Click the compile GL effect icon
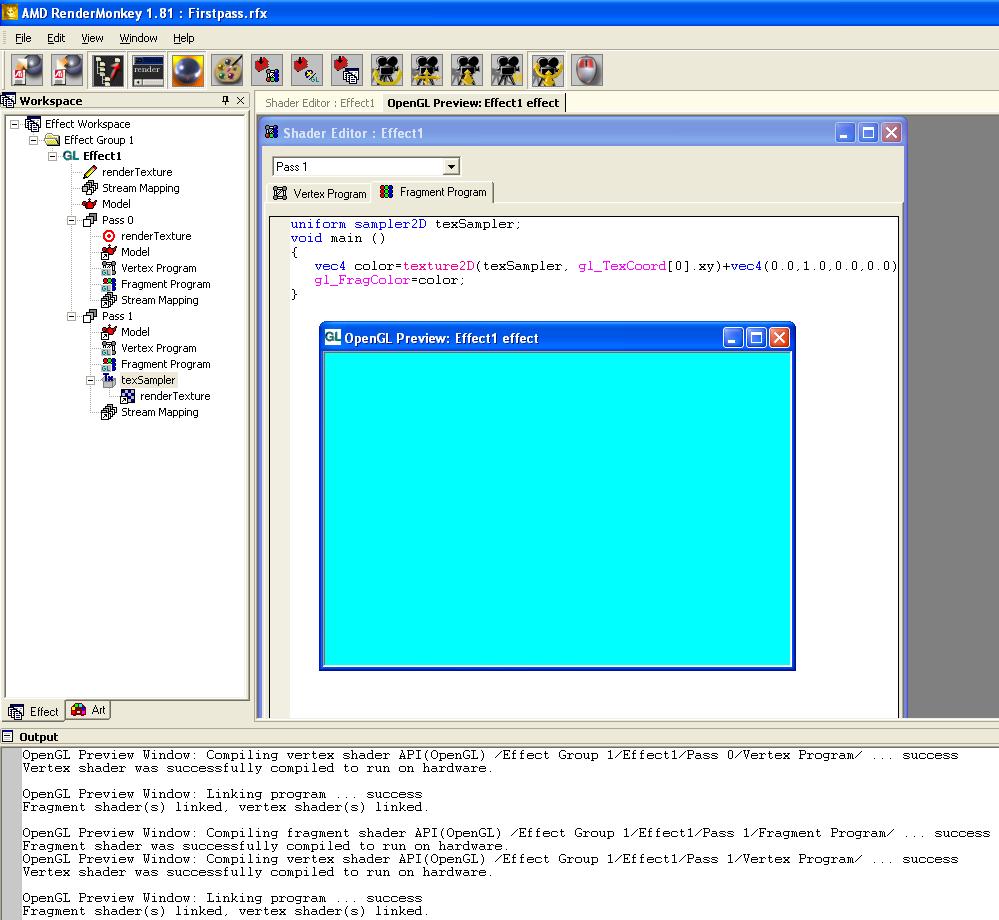This screenshot has width=999, height=920. [x=307, y=70]
